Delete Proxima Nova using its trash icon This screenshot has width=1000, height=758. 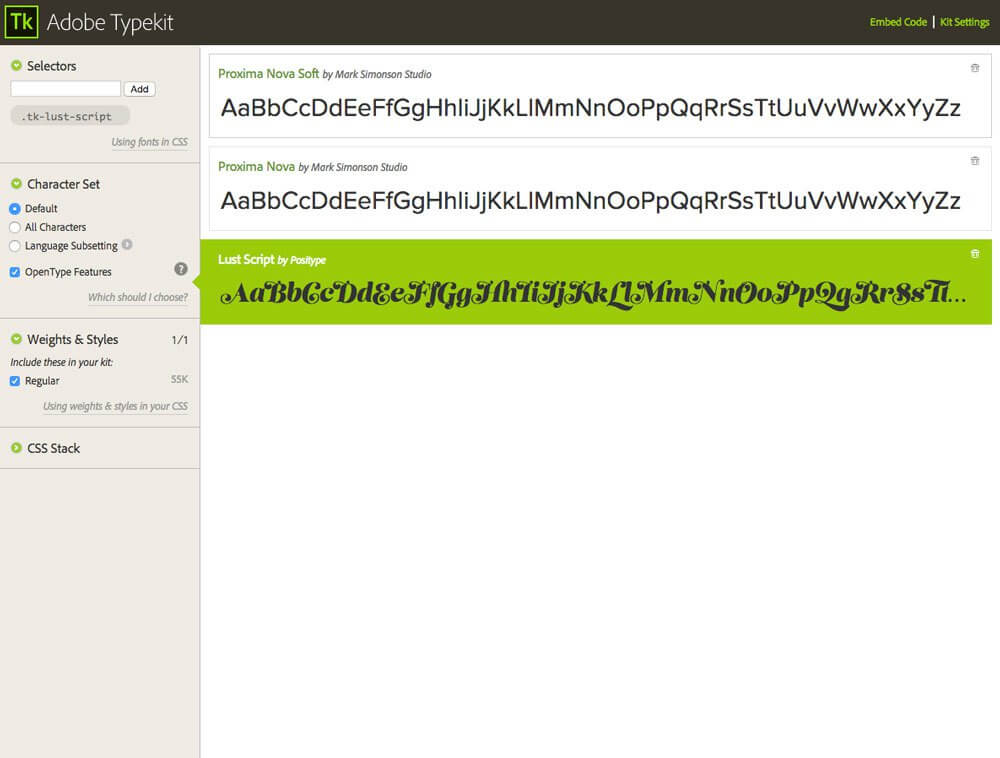(974, 161)
